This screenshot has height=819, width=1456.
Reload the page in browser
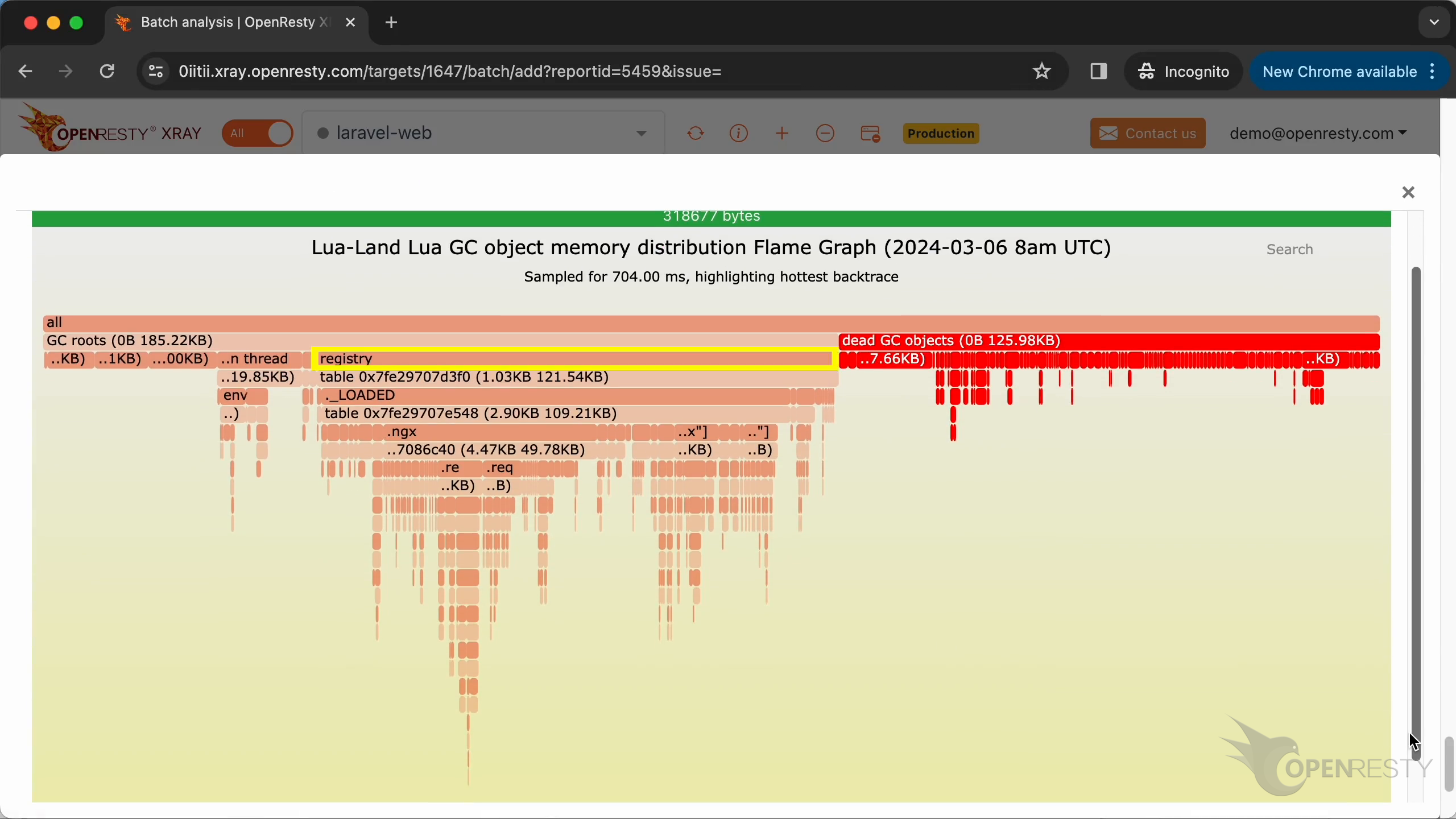[107, 71]
